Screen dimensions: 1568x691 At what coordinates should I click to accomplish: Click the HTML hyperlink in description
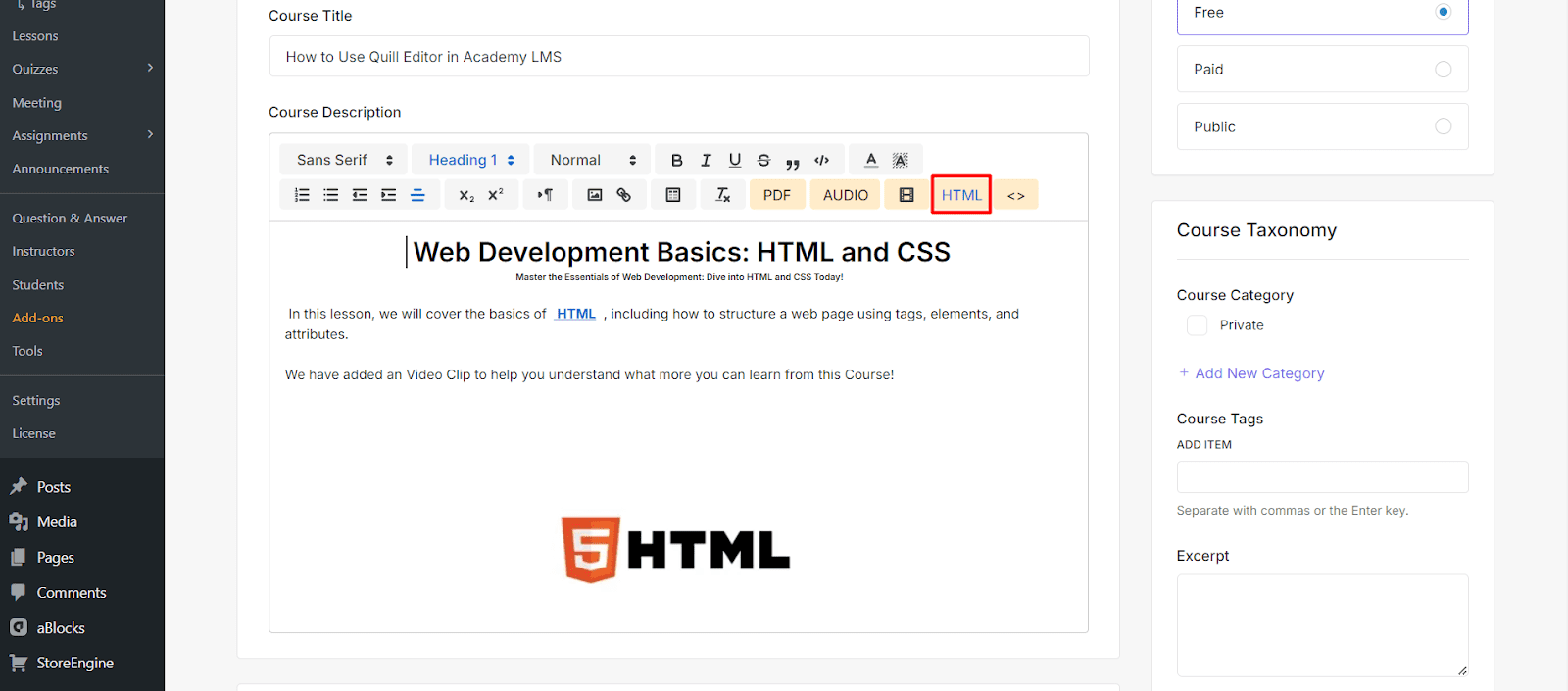[x=575, y=314]
